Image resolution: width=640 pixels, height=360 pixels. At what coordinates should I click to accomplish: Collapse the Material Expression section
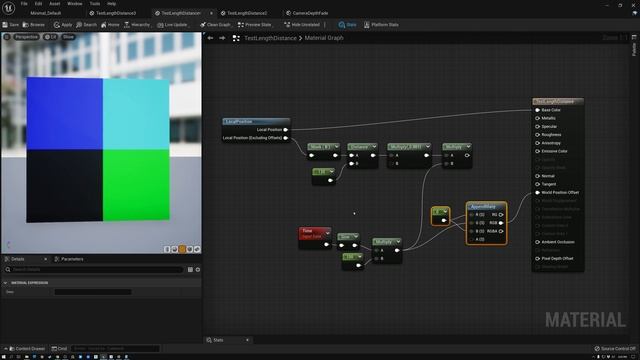(5, 282)
